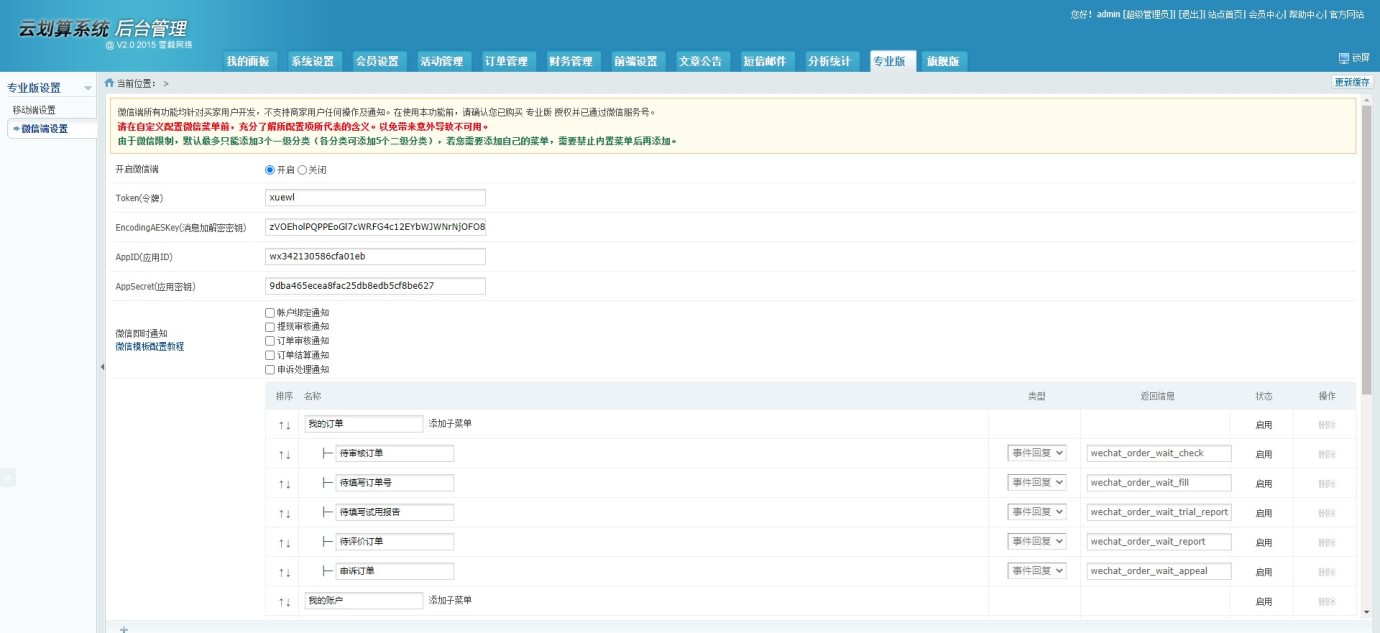The image size is (1380, 633).
Task: Open the 帮助中心 link
Action: (x=1305, y=15)
